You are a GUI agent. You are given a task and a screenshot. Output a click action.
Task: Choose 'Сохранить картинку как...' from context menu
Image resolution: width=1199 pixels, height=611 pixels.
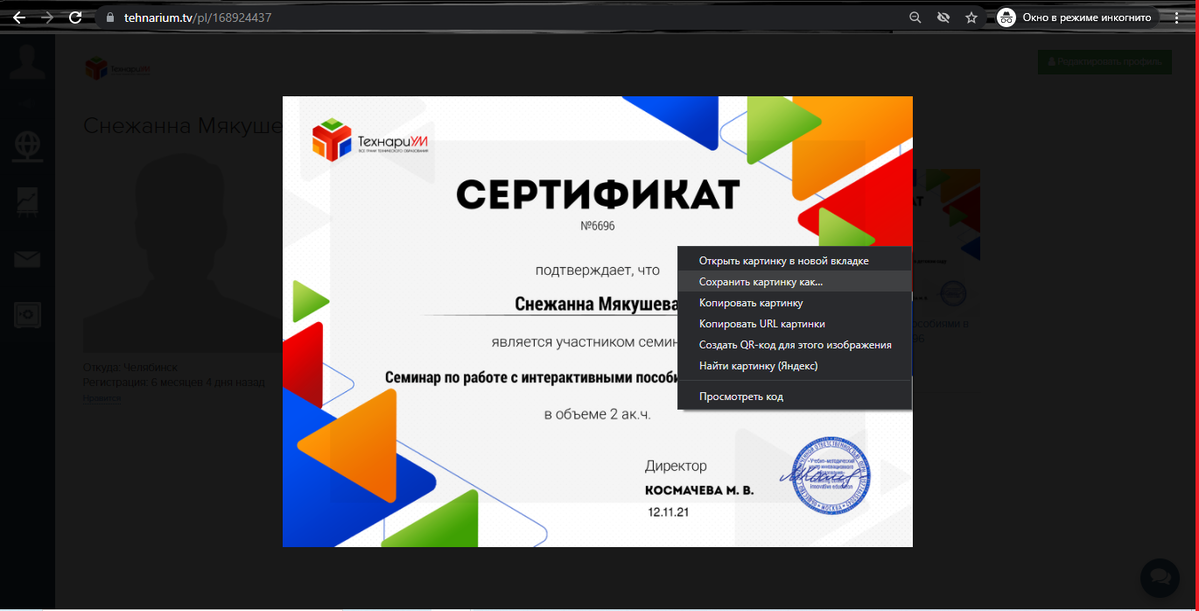(794, 281)
